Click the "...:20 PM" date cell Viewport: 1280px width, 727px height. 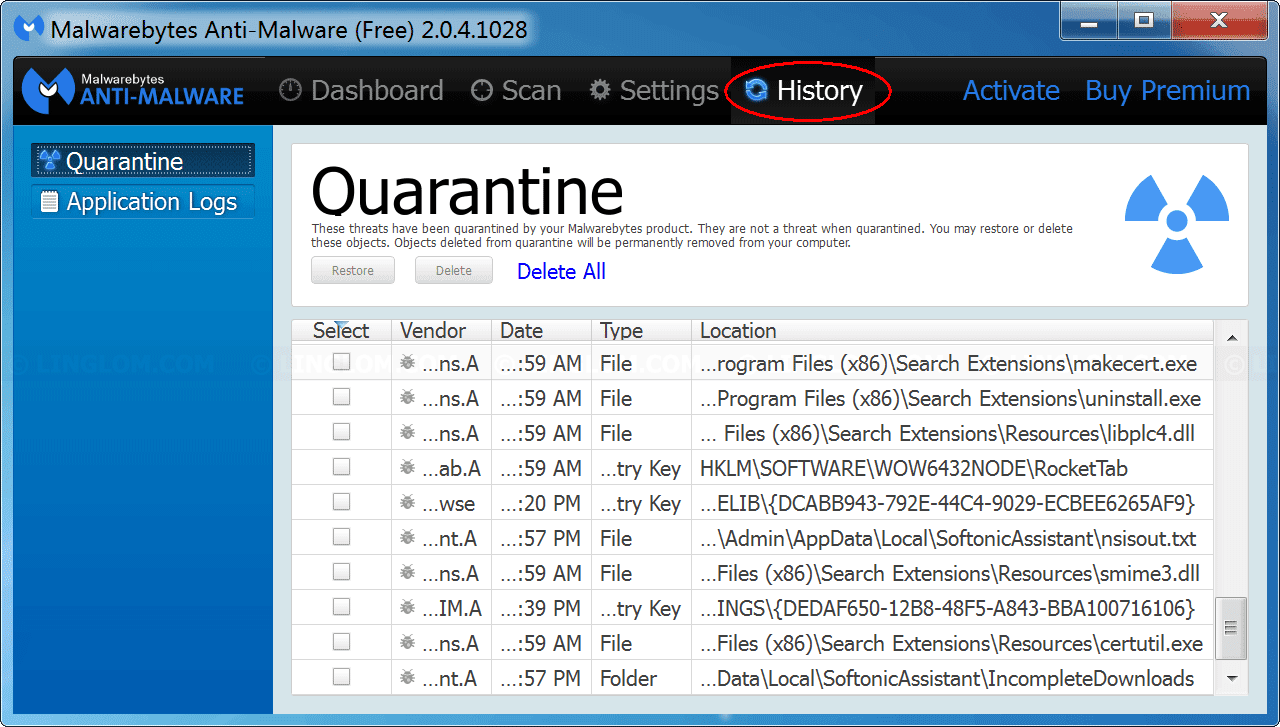pyautogui.click(x=541, y=503)
